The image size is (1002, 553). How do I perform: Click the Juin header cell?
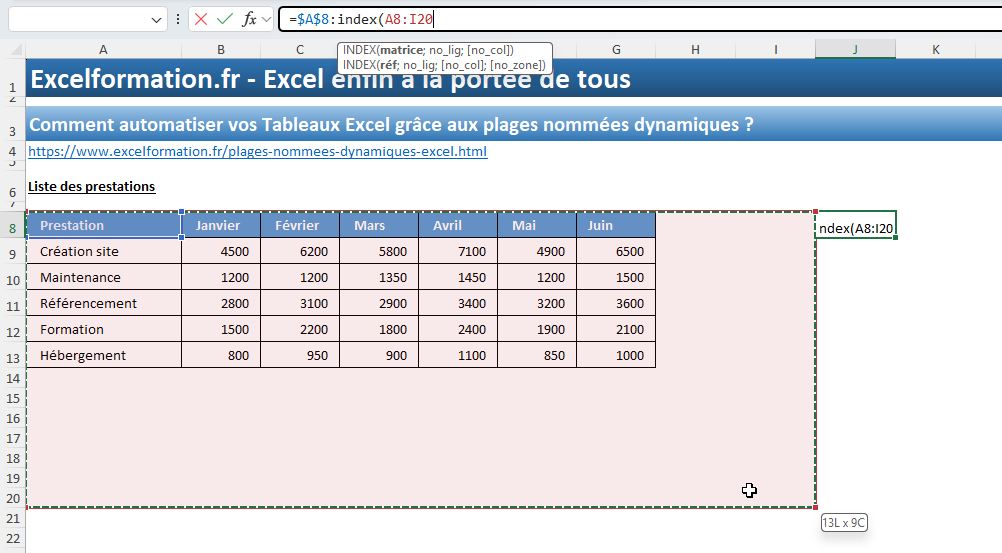click(616, 225)
